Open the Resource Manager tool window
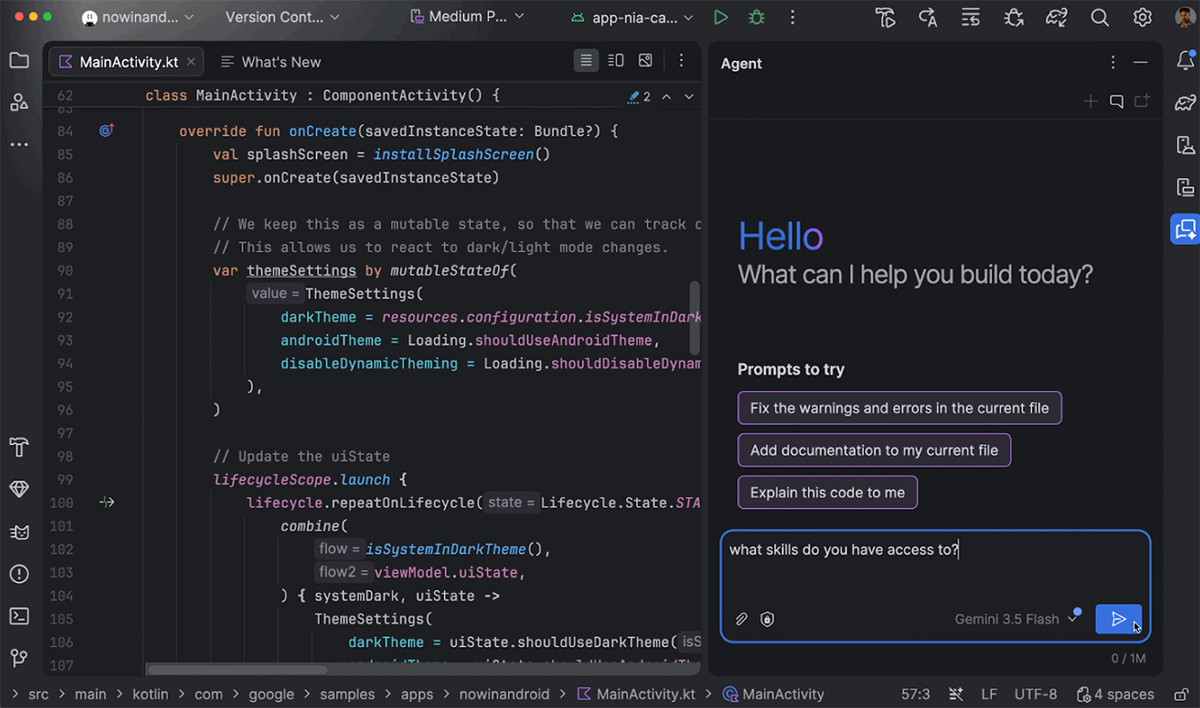This screenshot has height=708, width=1200. point(19,102)
